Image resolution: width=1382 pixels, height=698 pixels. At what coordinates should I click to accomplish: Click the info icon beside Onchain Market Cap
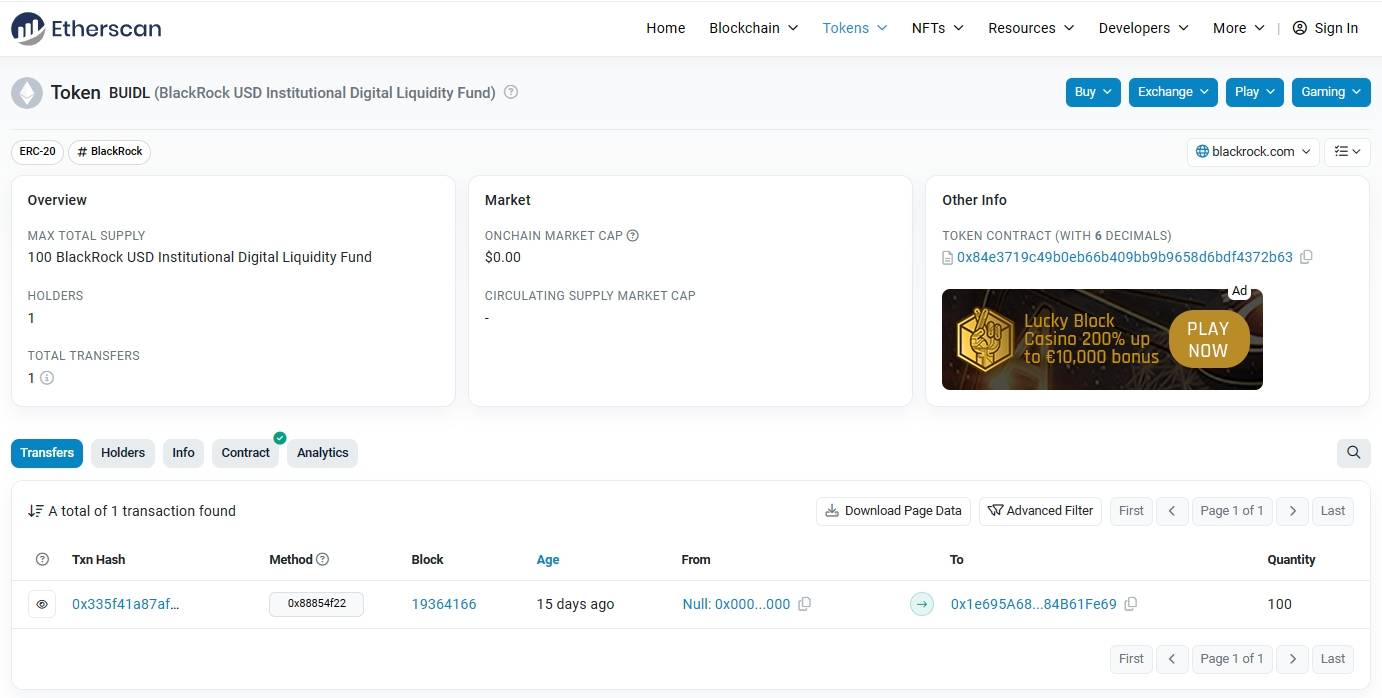(632, 236)
